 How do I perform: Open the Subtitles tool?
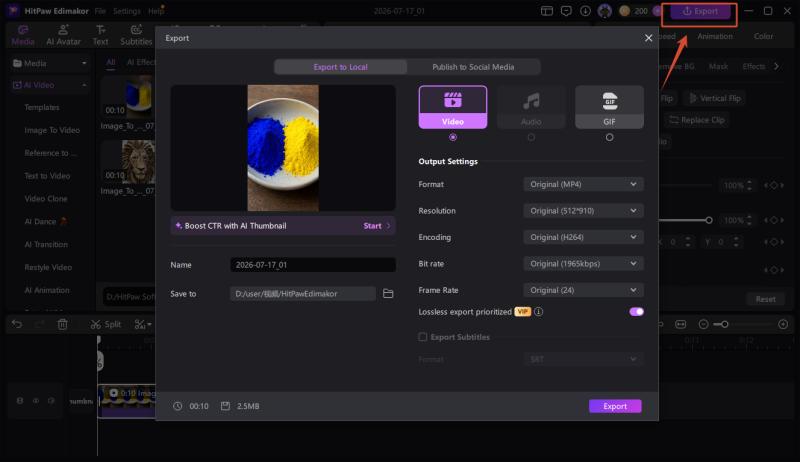pyautogui.click(x=136, y=35)
